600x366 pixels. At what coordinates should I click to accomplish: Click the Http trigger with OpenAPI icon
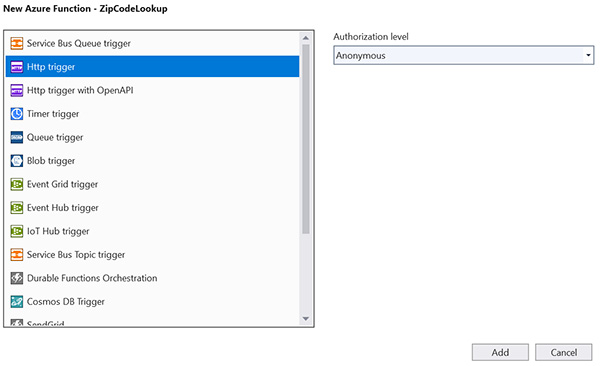click(x=16, y=90)
